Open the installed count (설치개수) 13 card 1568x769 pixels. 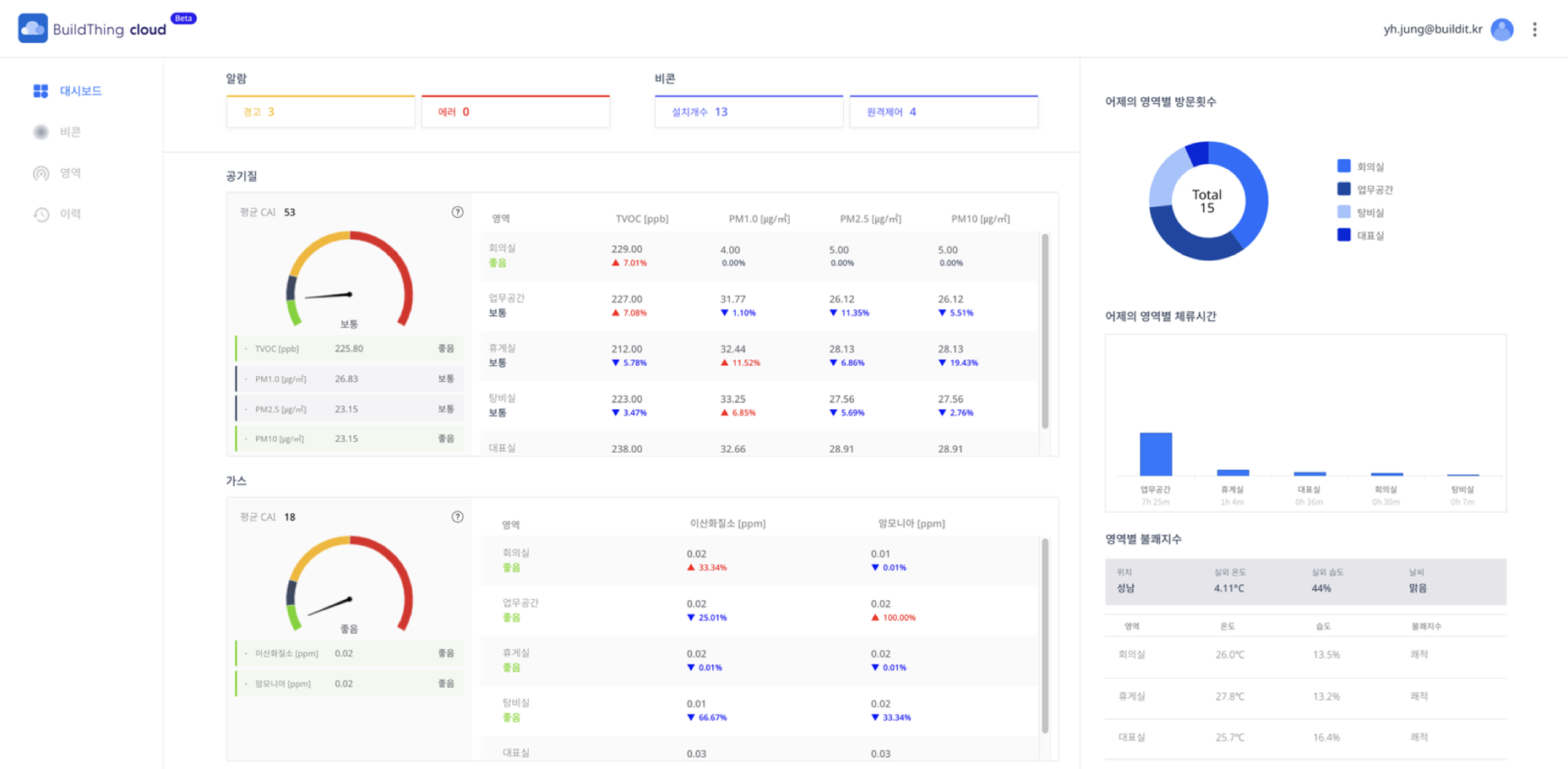[x=749, y=112]
